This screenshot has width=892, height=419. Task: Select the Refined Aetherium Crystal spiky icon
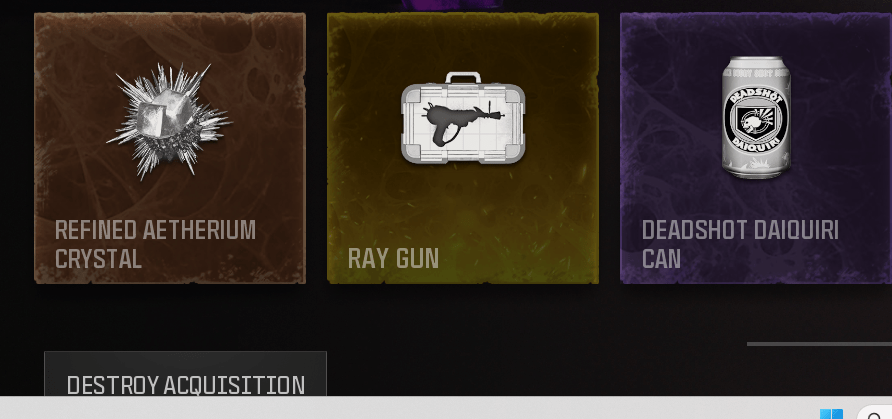[x=168, y=121]
